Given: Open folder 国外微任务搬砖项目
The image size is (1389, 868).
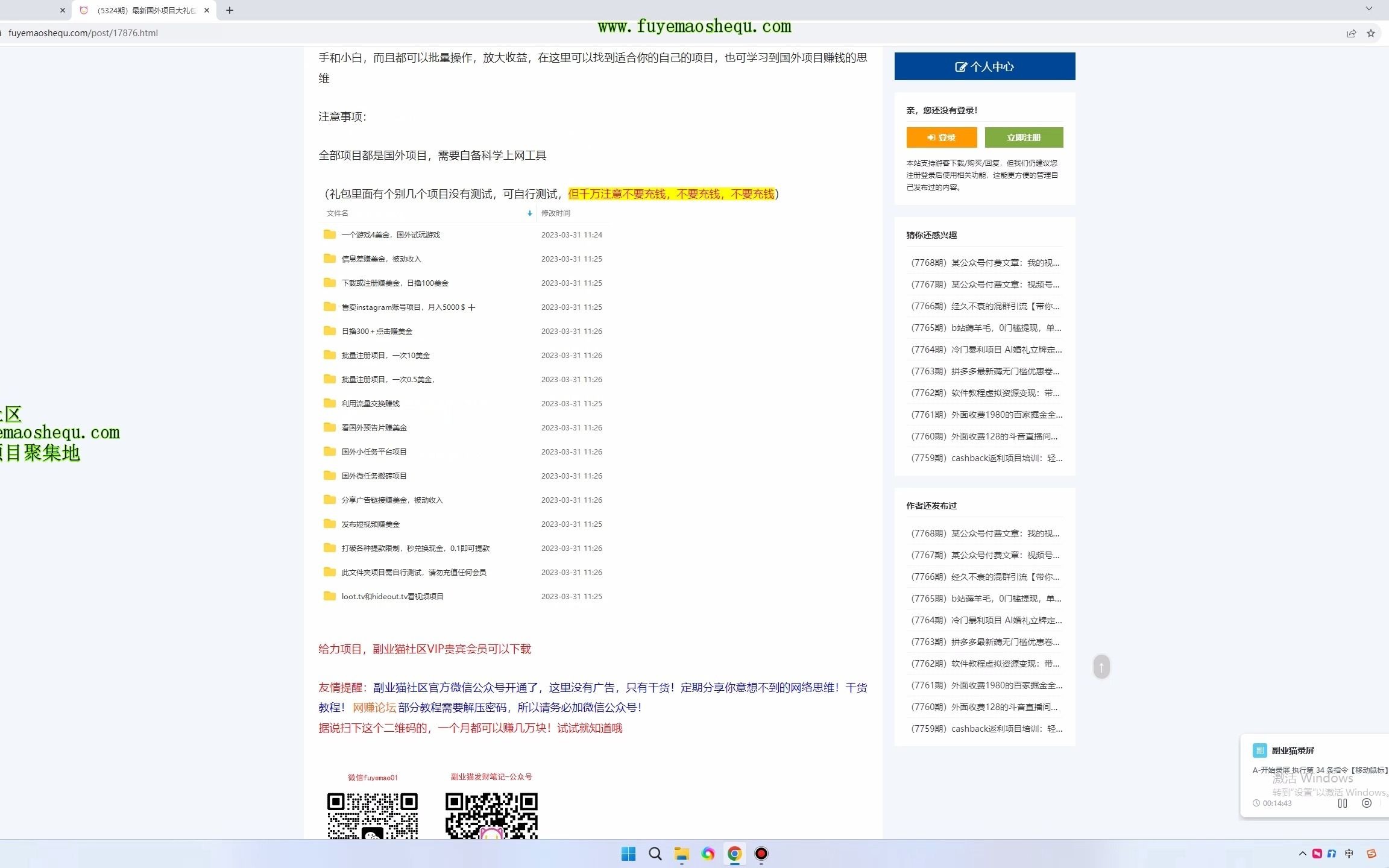Looking at the screenshot, I should [374, 476].
